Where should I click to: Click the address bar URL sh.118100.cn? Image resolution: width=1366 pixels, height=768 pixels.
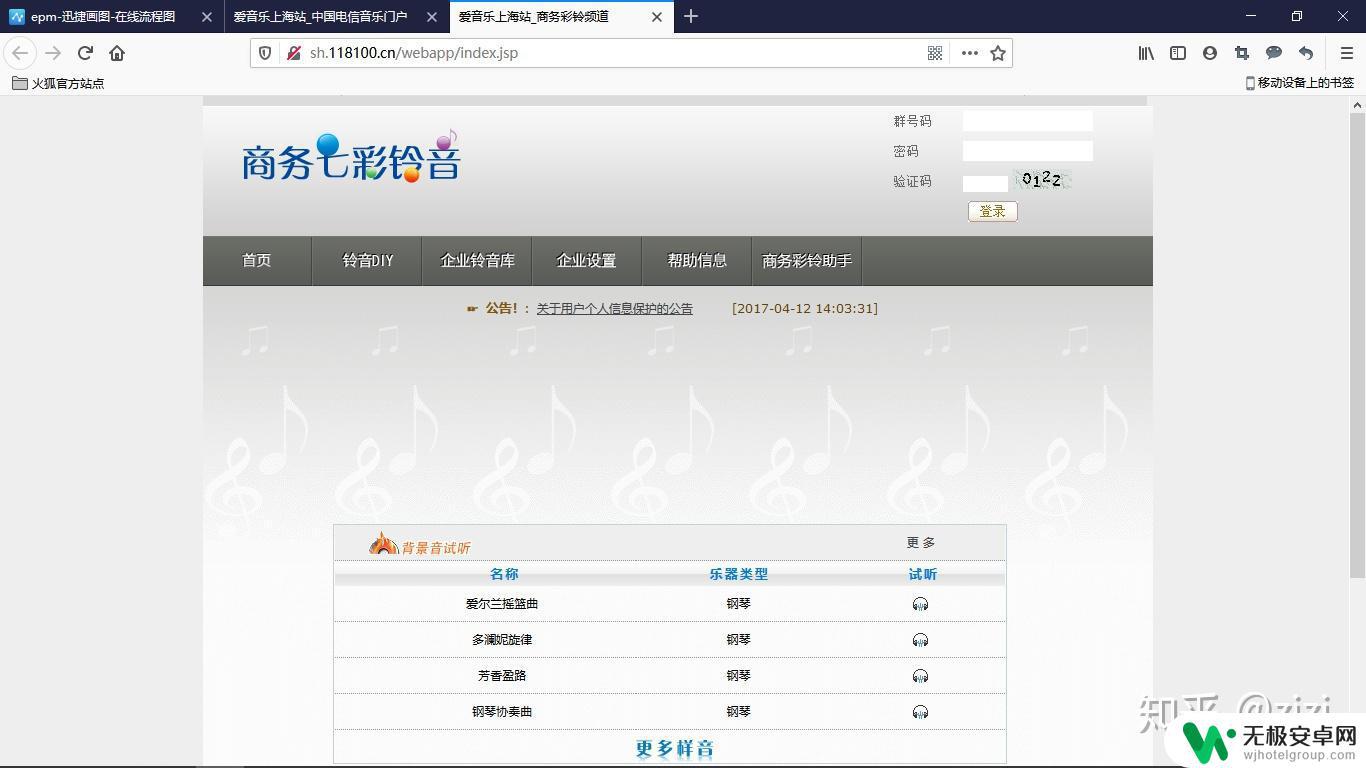coord(414,53)
